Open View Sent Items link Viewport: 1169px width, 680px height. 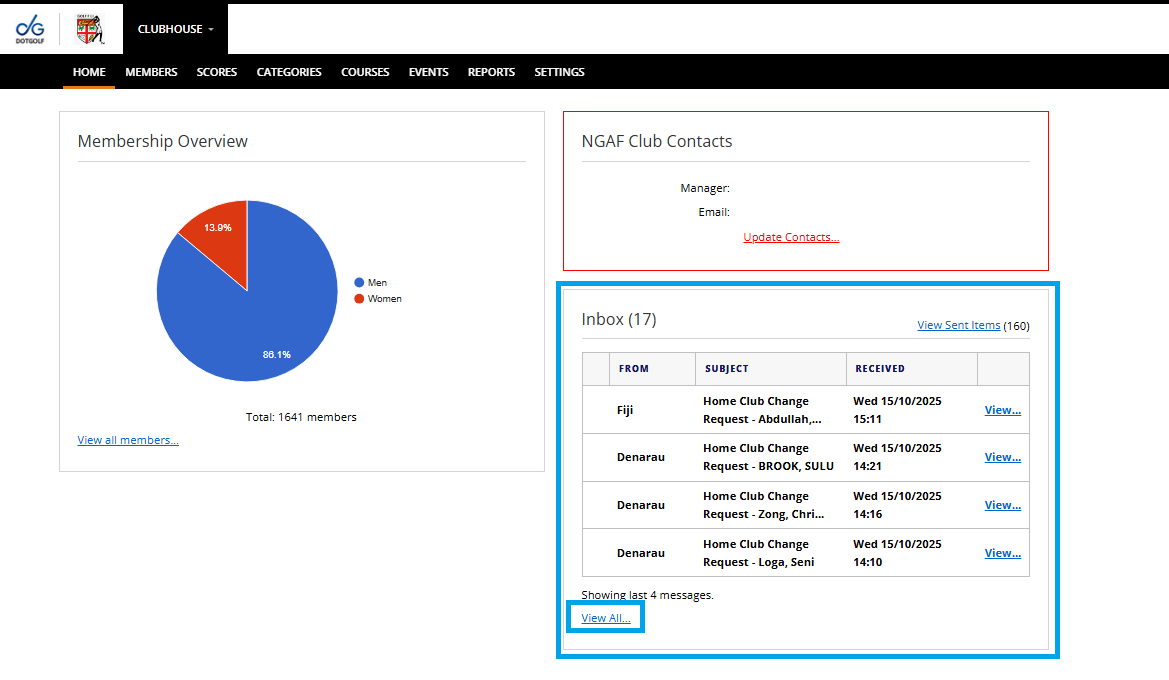[x=959, y=325]
